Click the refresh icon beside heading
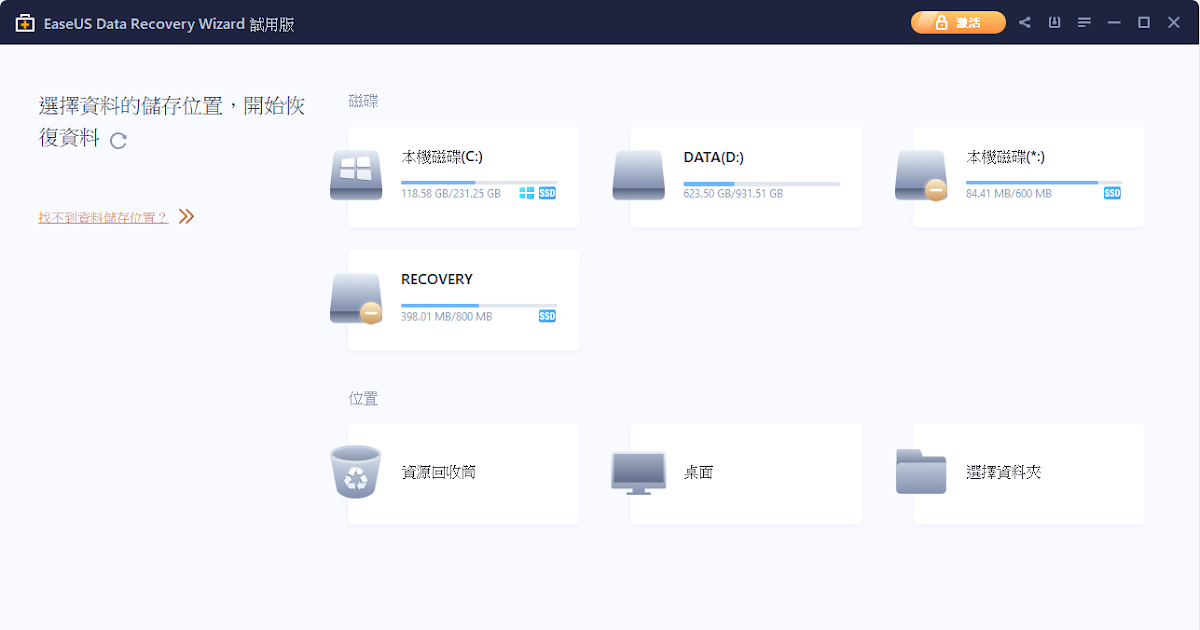1200x630 pixels. [118, 141]
